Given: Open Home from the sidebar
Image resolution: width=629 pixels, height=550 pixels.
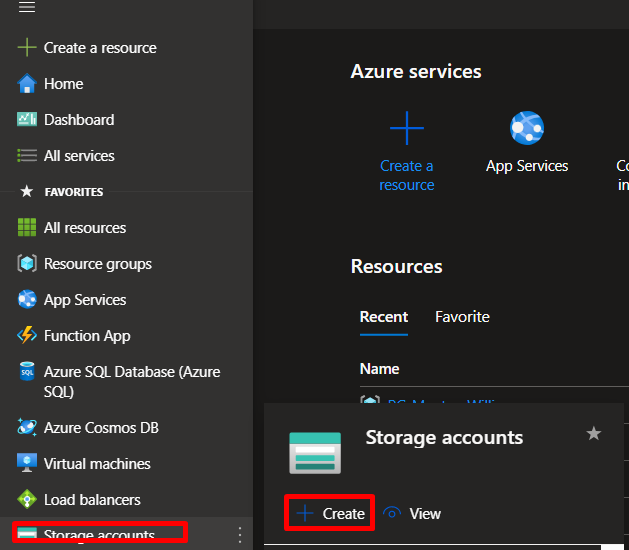Looking at the screenshot, I should point(63,84).
